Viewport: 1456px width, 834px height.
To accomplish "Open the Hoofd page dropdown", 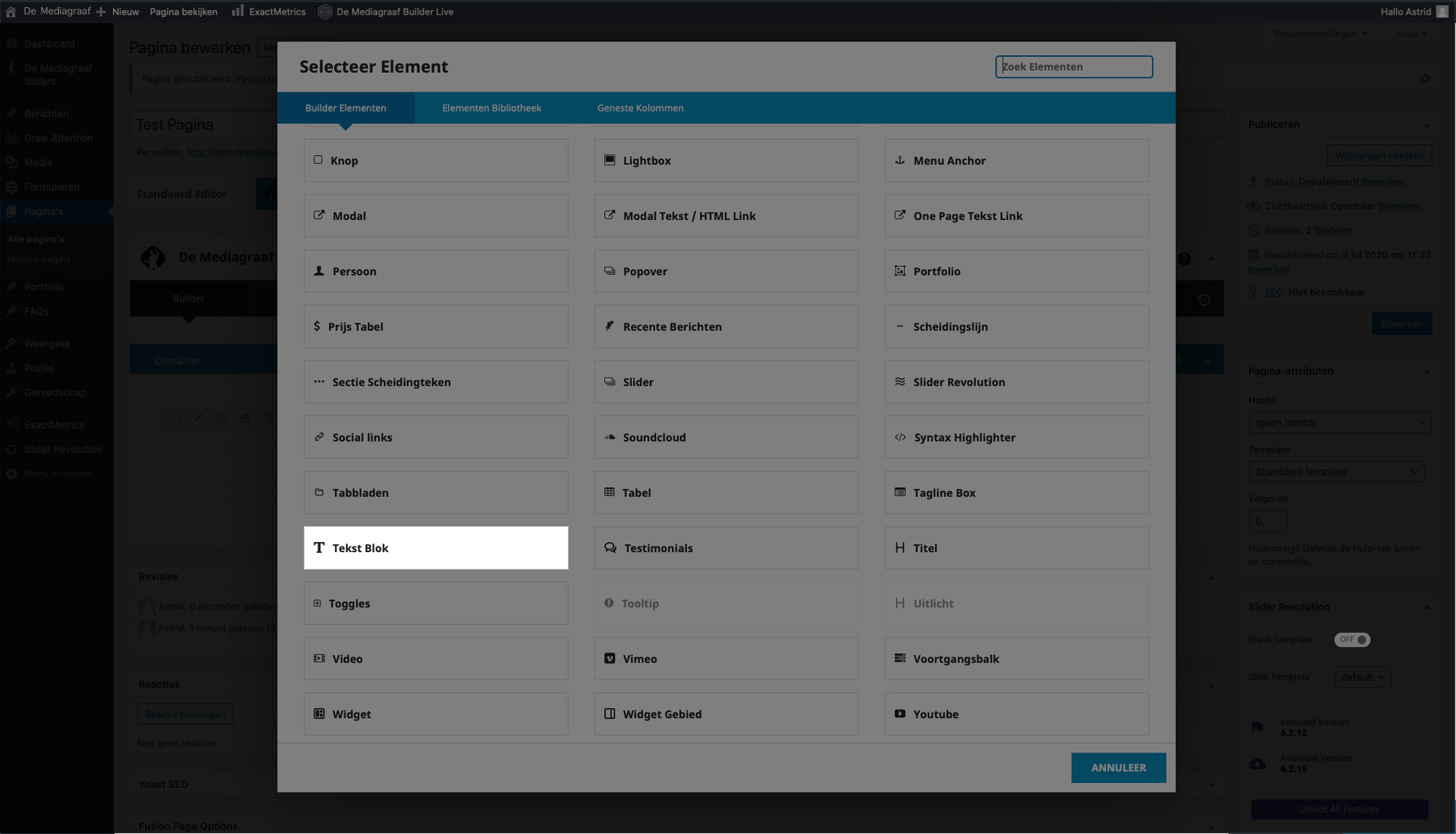I will pyautogui.click(x=1339, y=422).
